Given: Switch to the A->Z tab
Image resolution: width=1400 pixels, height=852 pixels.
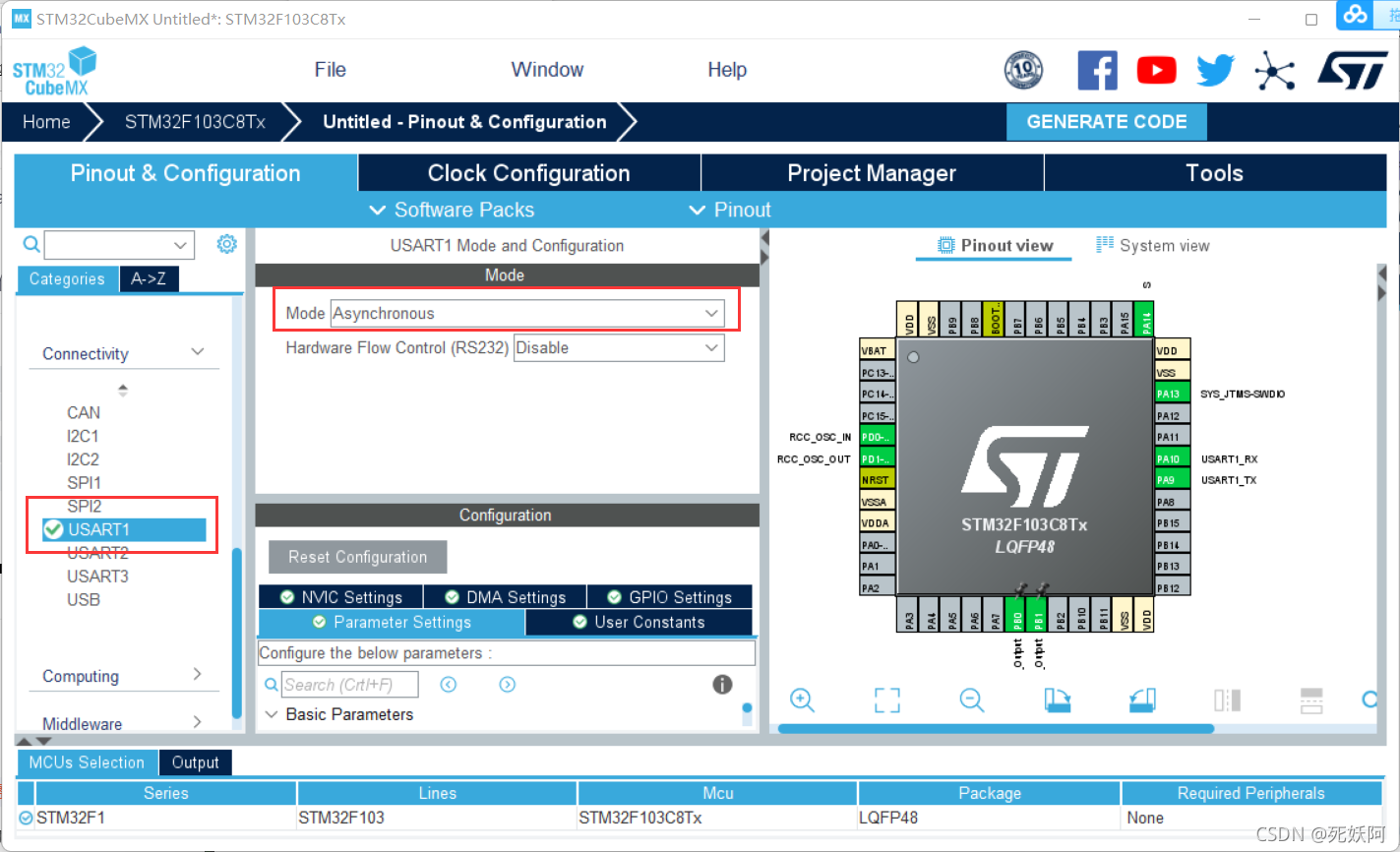Looking at the screenshot, I should pyautogui.click(x=149, y=279).
